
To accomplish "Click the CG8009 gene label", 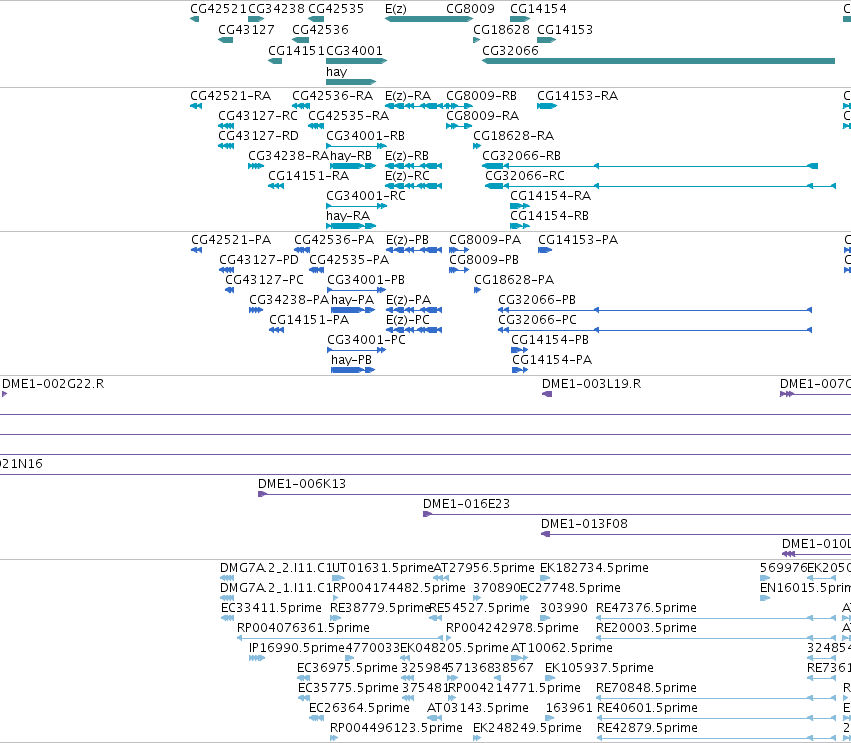I will click(471, 9).
